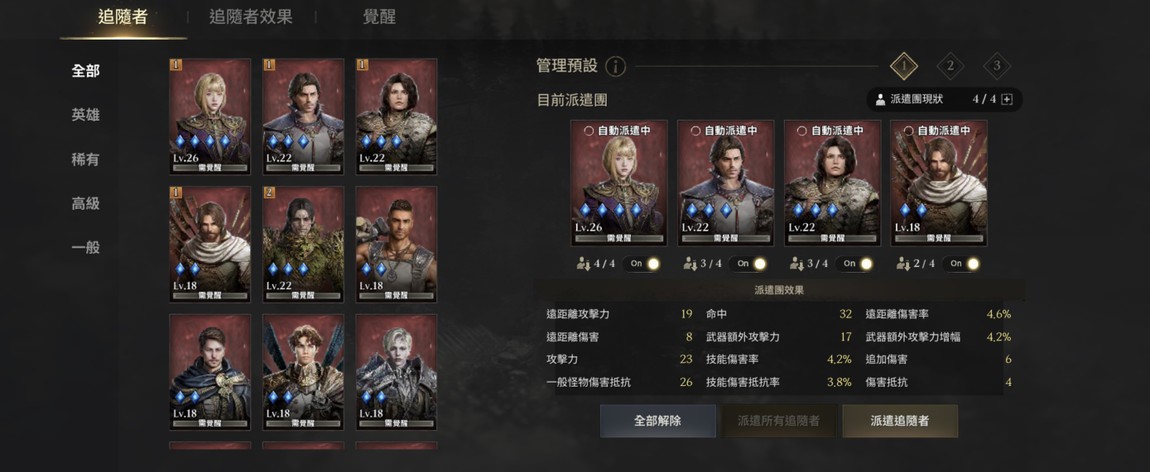Viewport: 1150px width, 472px height.
Task: Click the first 3/4 follower slot icon
Action: (690, 264)
